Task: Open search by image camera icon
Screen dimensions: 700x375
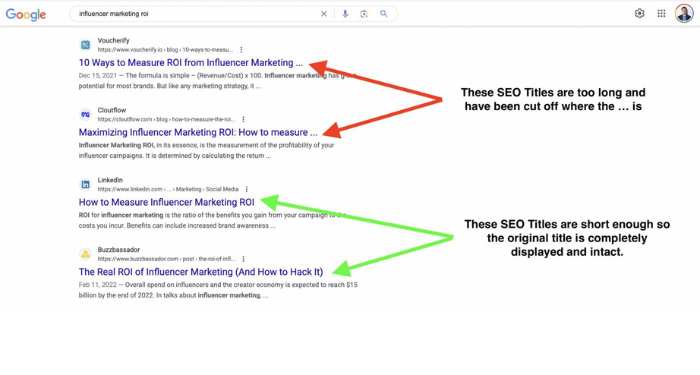Action: pyautogui.click(x=364, y=14)
